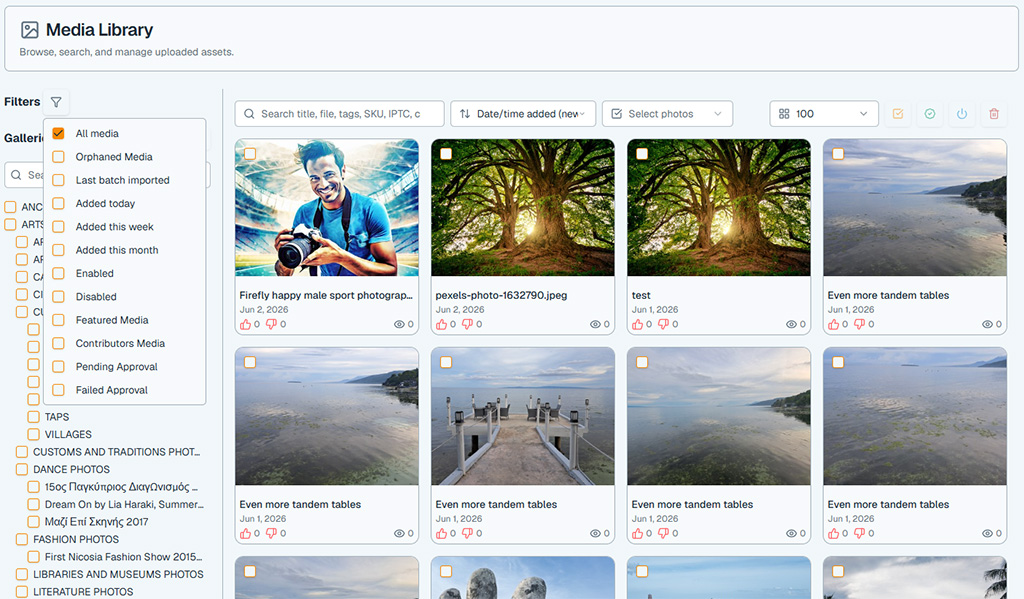Click the 'pexels-photo-1632790.jpeg' title text

point(501,295)
